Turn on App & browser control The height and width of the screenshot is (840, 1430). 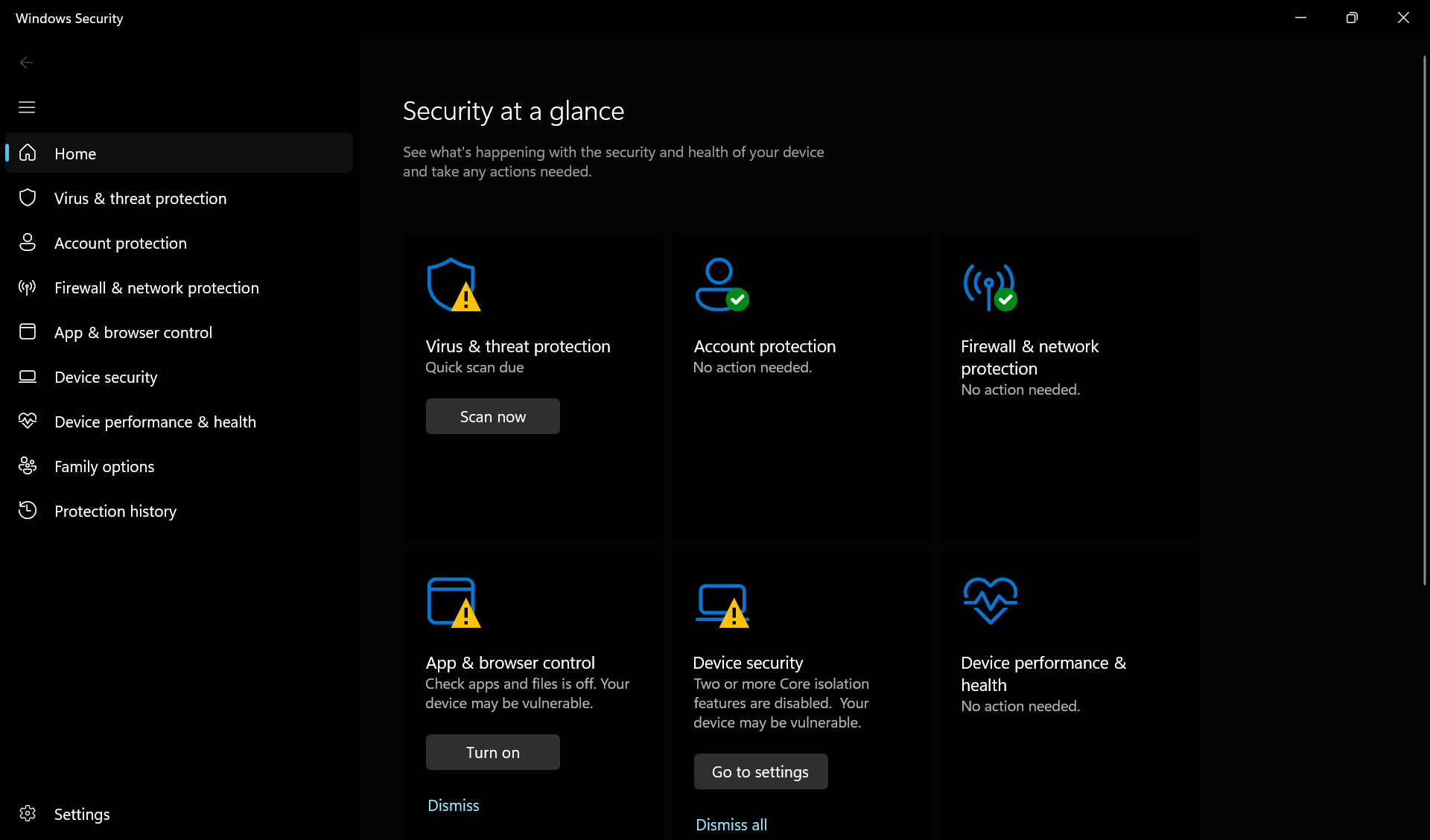point(492,752)
